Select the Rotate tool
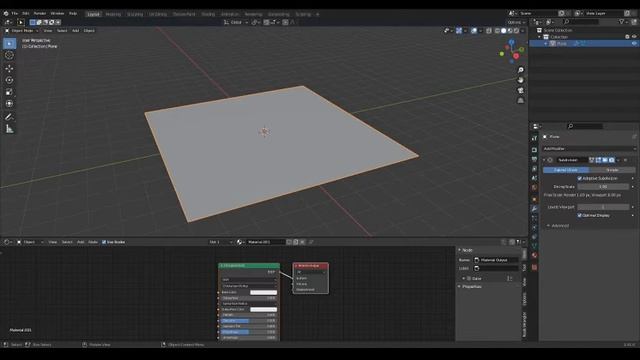Screen dimensions: 640x360 9,80
